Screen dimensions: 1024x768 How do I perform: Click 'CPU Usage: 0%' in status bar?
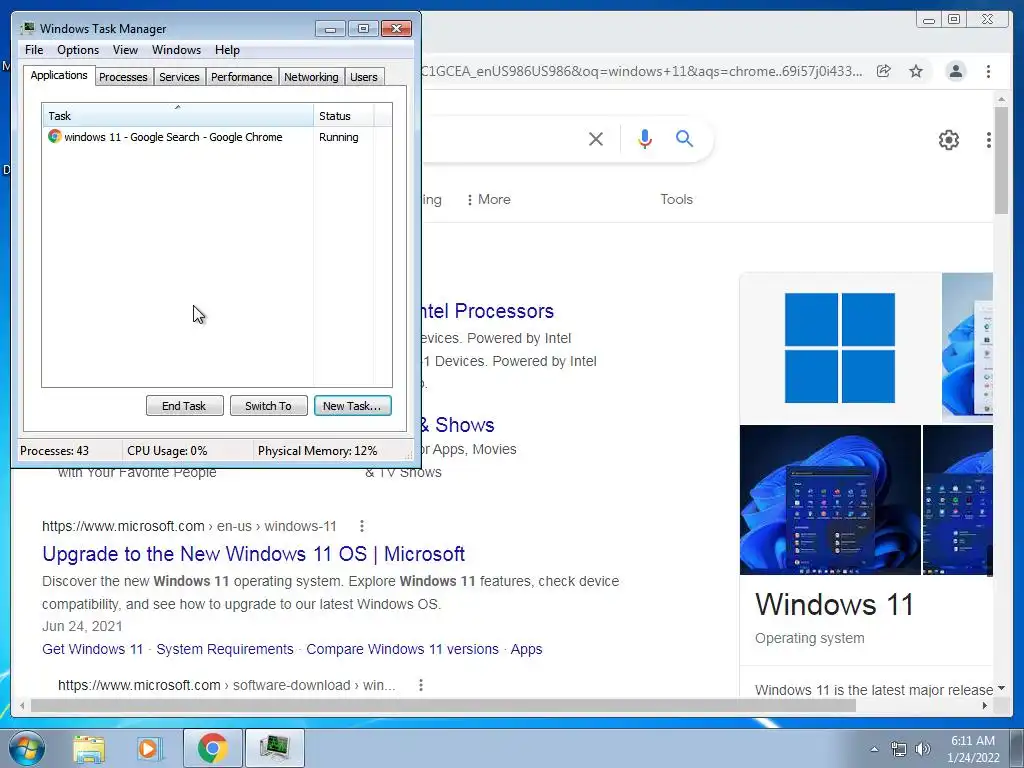point(167,451)
